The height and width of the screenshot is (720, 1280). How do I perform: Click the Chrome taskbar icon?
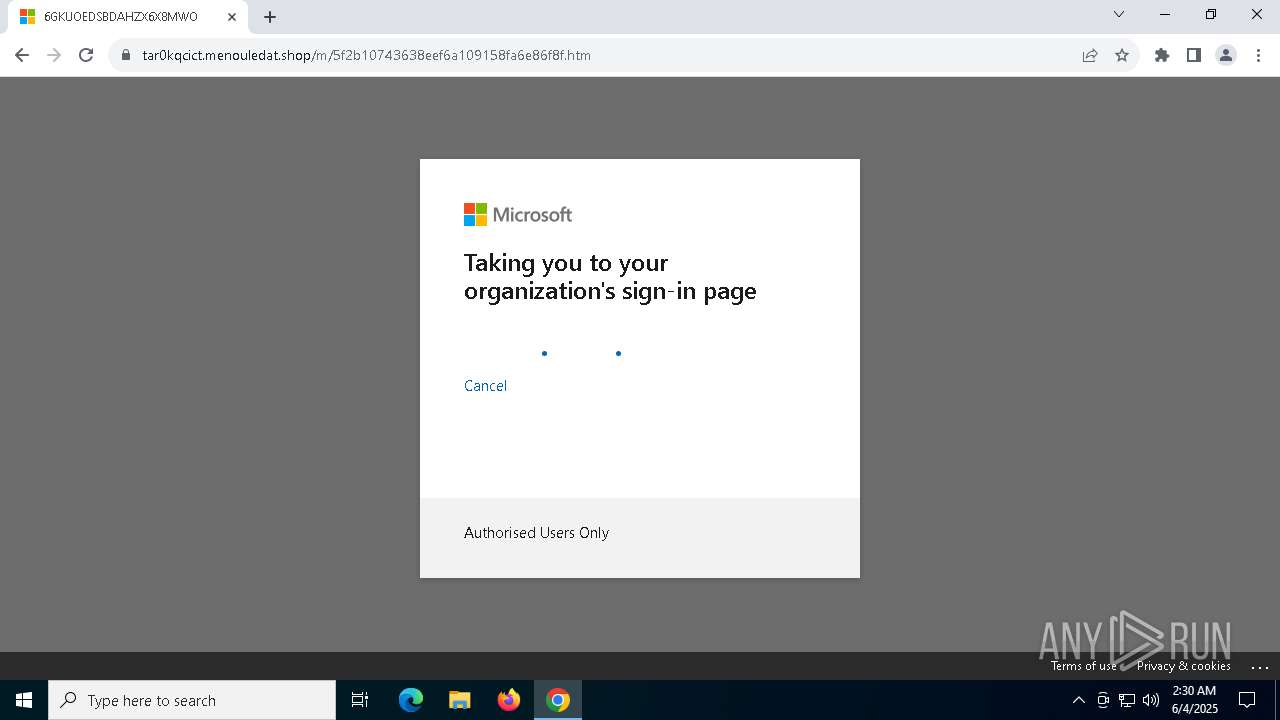(x=558, y=700)
